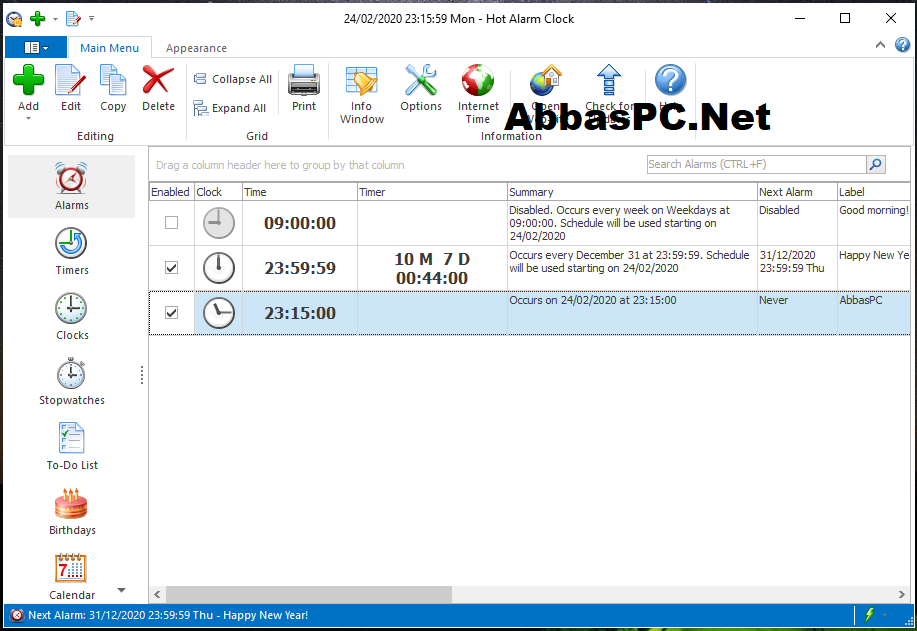Open the Stopwatches section
The width and height of the screenshot is (917, 631).
click(71, 382)
